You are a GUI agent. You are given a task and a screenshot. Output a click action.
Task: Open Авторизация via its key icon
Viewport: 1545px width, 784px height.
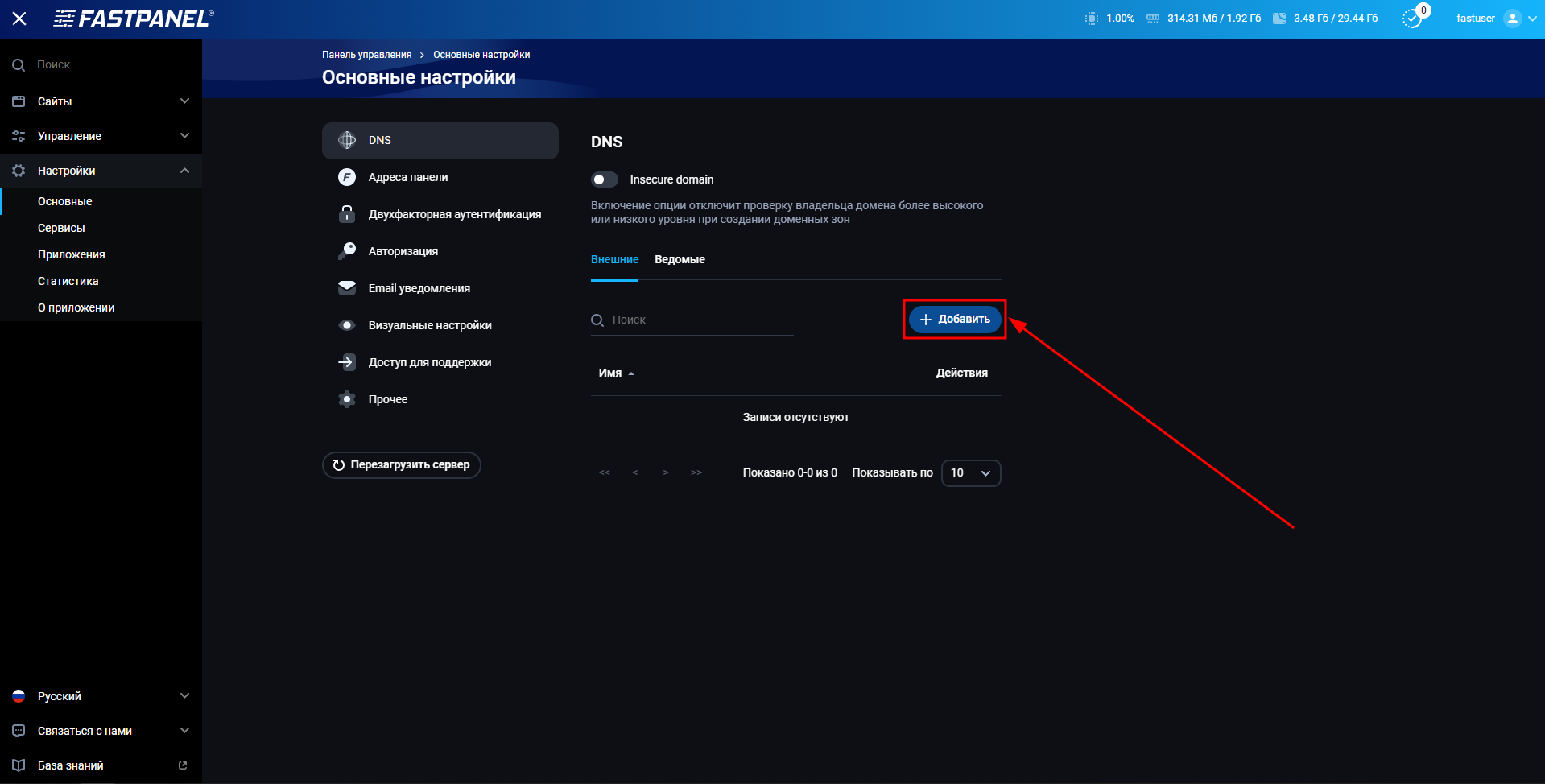point(347,250)
